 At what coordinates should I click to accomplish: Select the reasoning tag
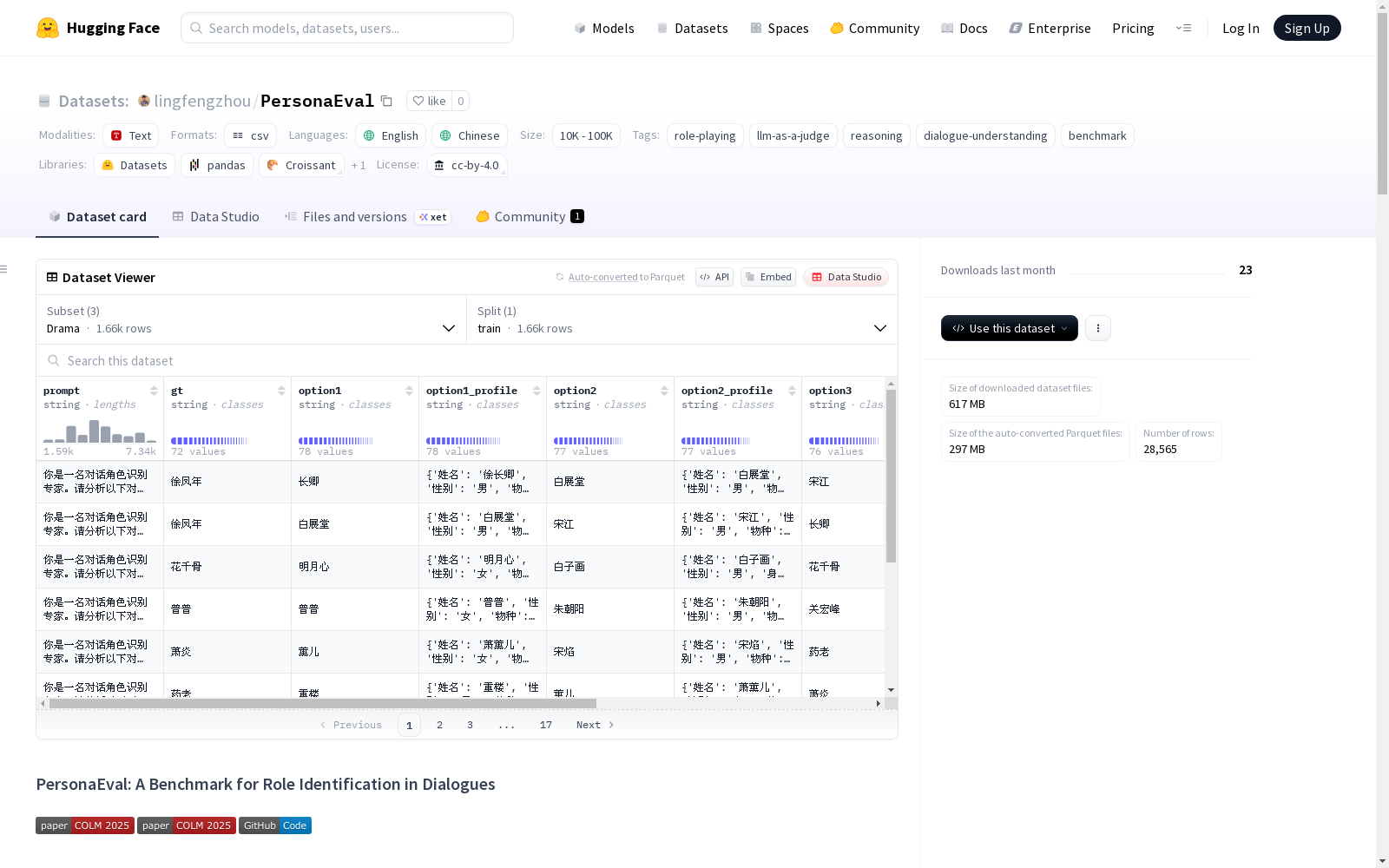pos(877,135)
